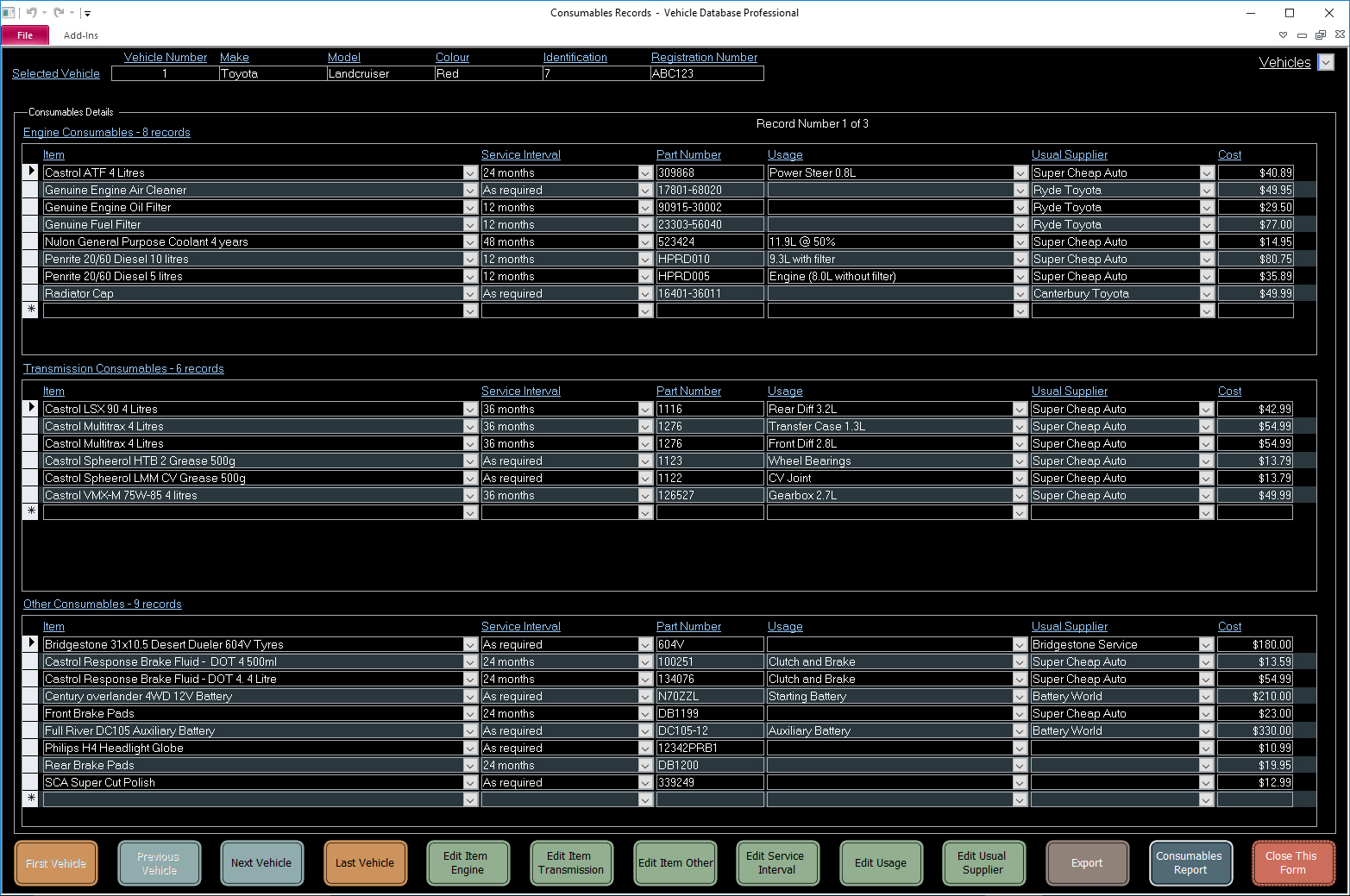1350x896 pixels.
Task: Expand Service Interval dropdown for Genuine Fuel Filter
Action: click(x=645, y=224)
